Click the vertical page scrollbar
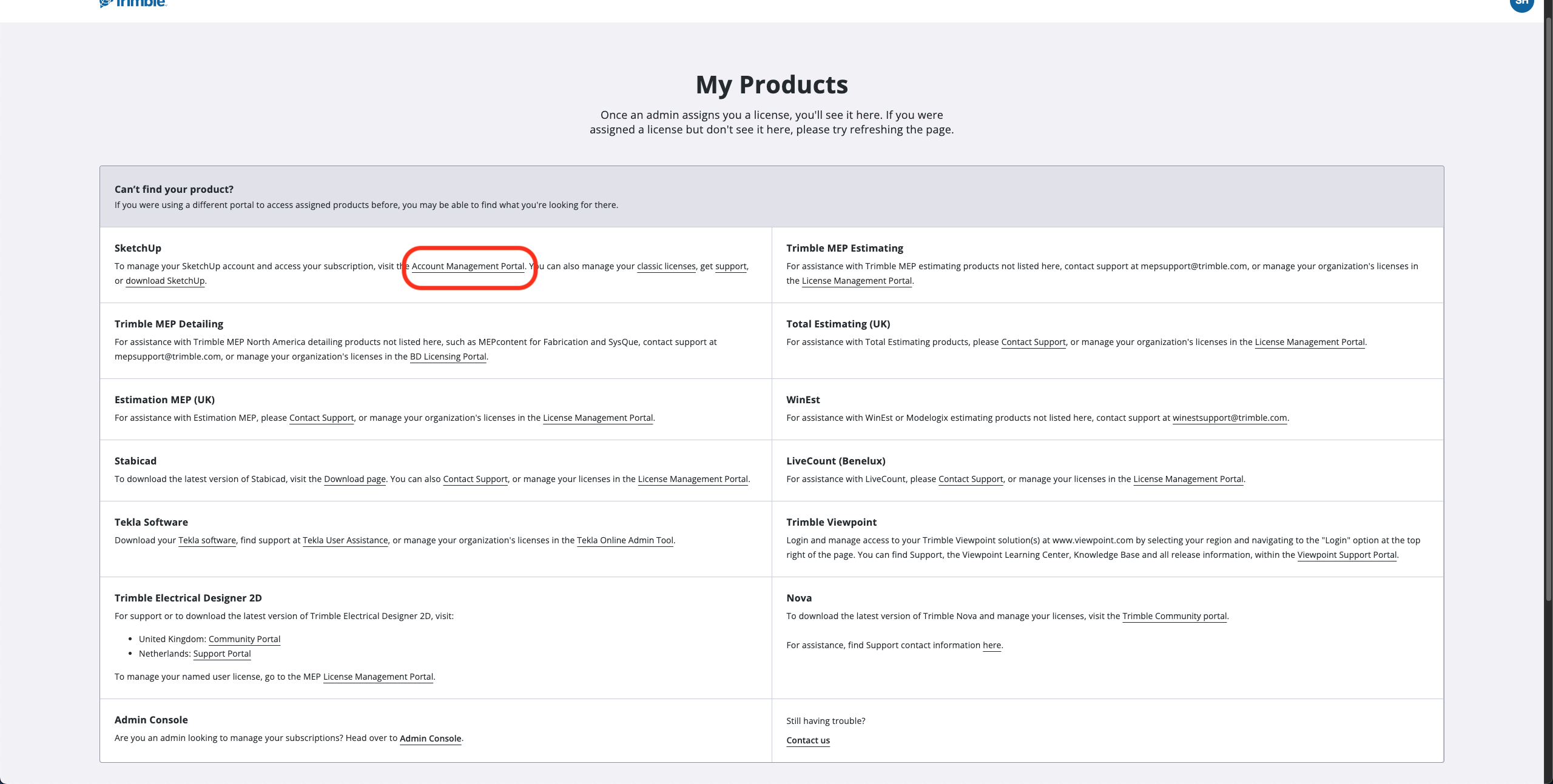The image size is (1553, 784). [x=1548, y=309]
